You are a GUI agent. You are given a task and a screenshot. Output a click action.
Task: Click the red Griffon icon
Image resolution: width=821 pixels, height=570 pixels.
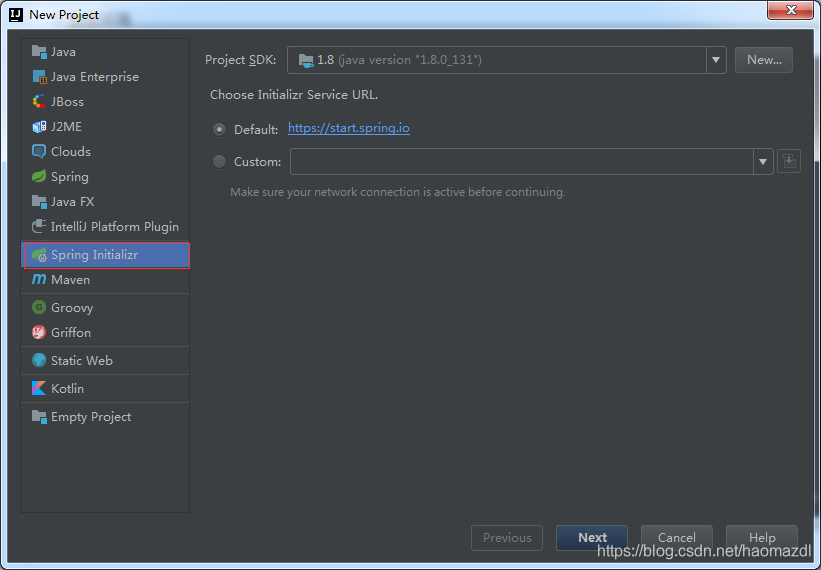39,332
